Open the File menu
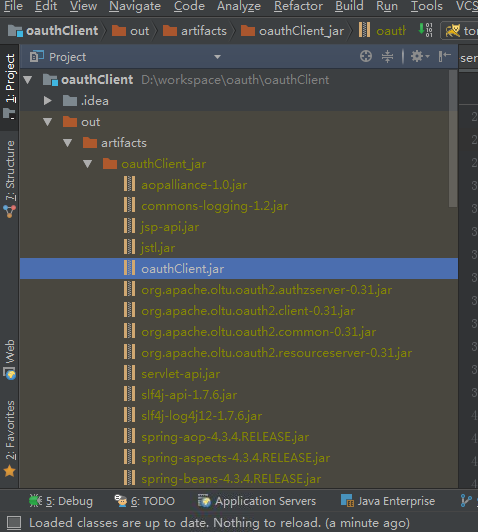 [14, 6]
